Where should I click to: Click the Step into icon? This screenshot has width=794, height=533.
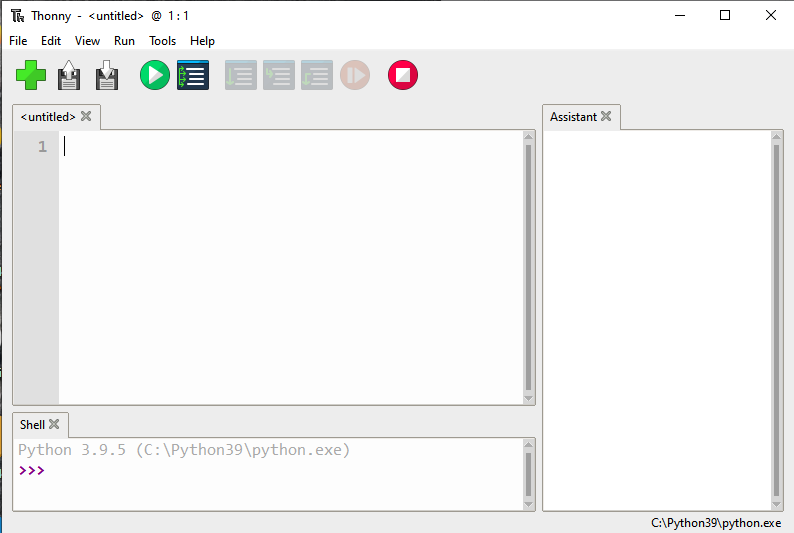click(x=279, y=75)
